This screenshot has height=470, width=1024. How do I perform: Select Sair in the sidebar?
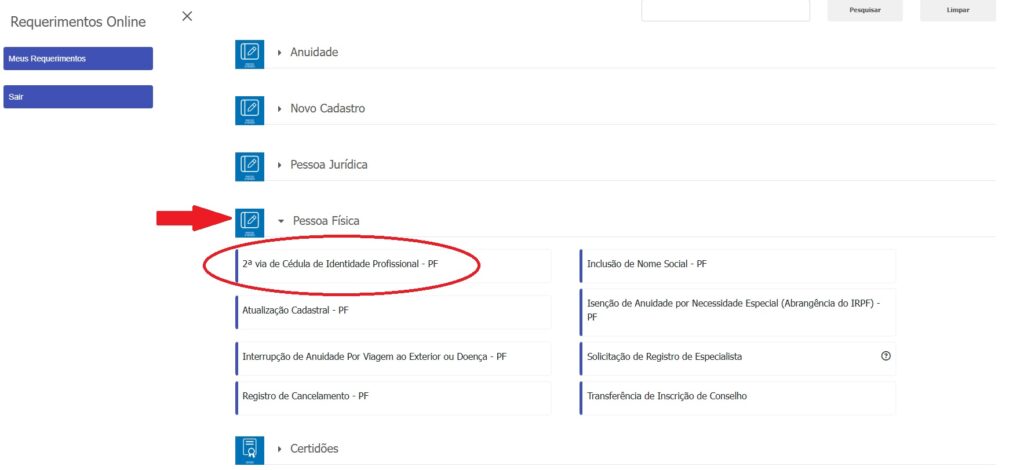point(78,97)
